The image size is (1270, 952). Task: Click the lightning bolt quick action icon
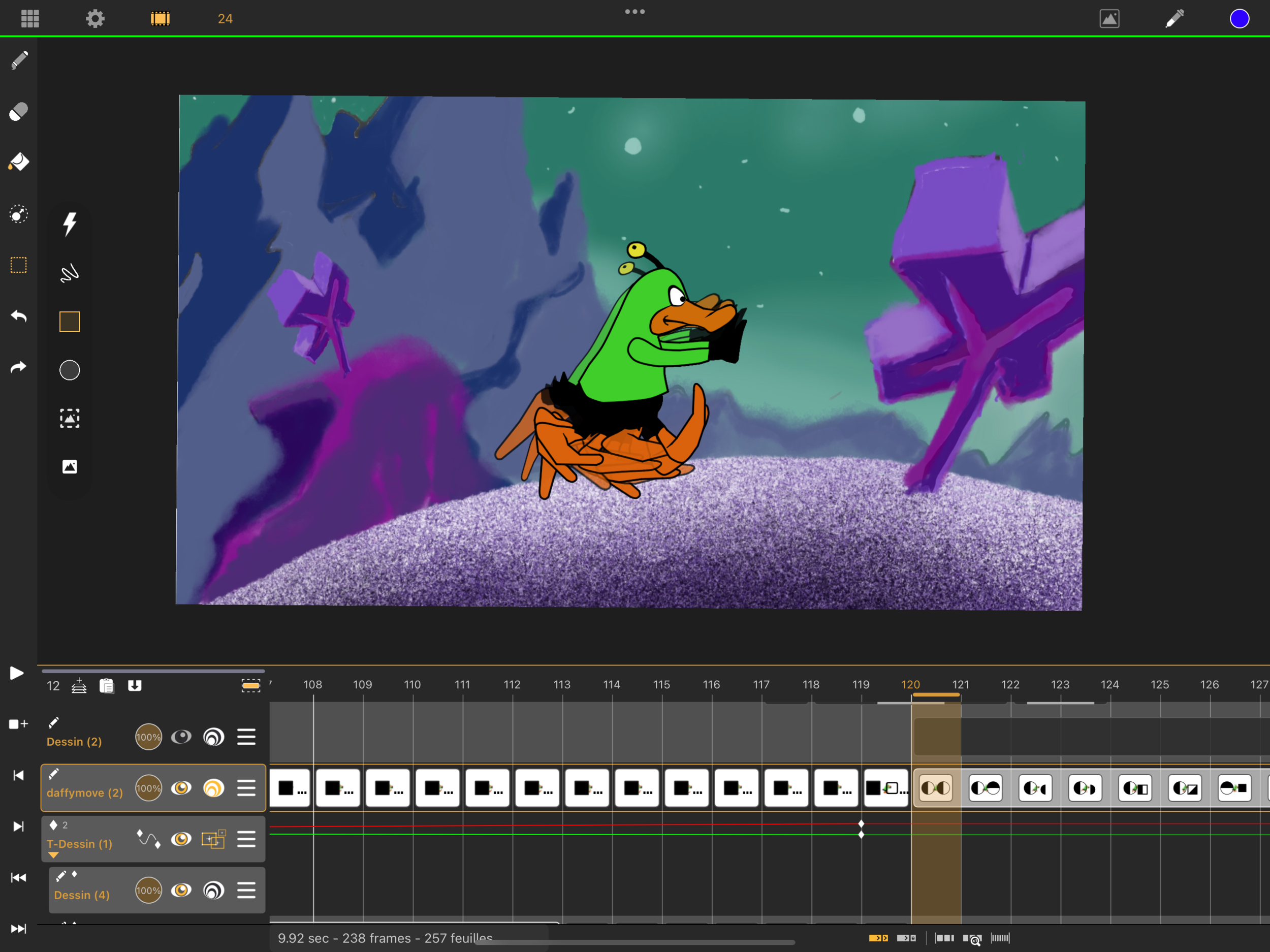click(70, 224)
